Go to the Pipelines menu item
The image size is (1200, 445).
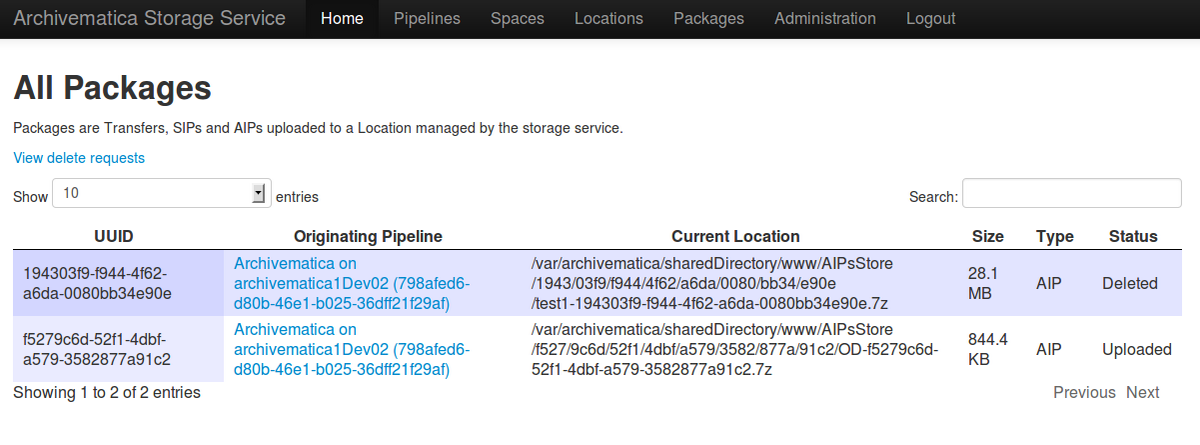click(427, 19)
